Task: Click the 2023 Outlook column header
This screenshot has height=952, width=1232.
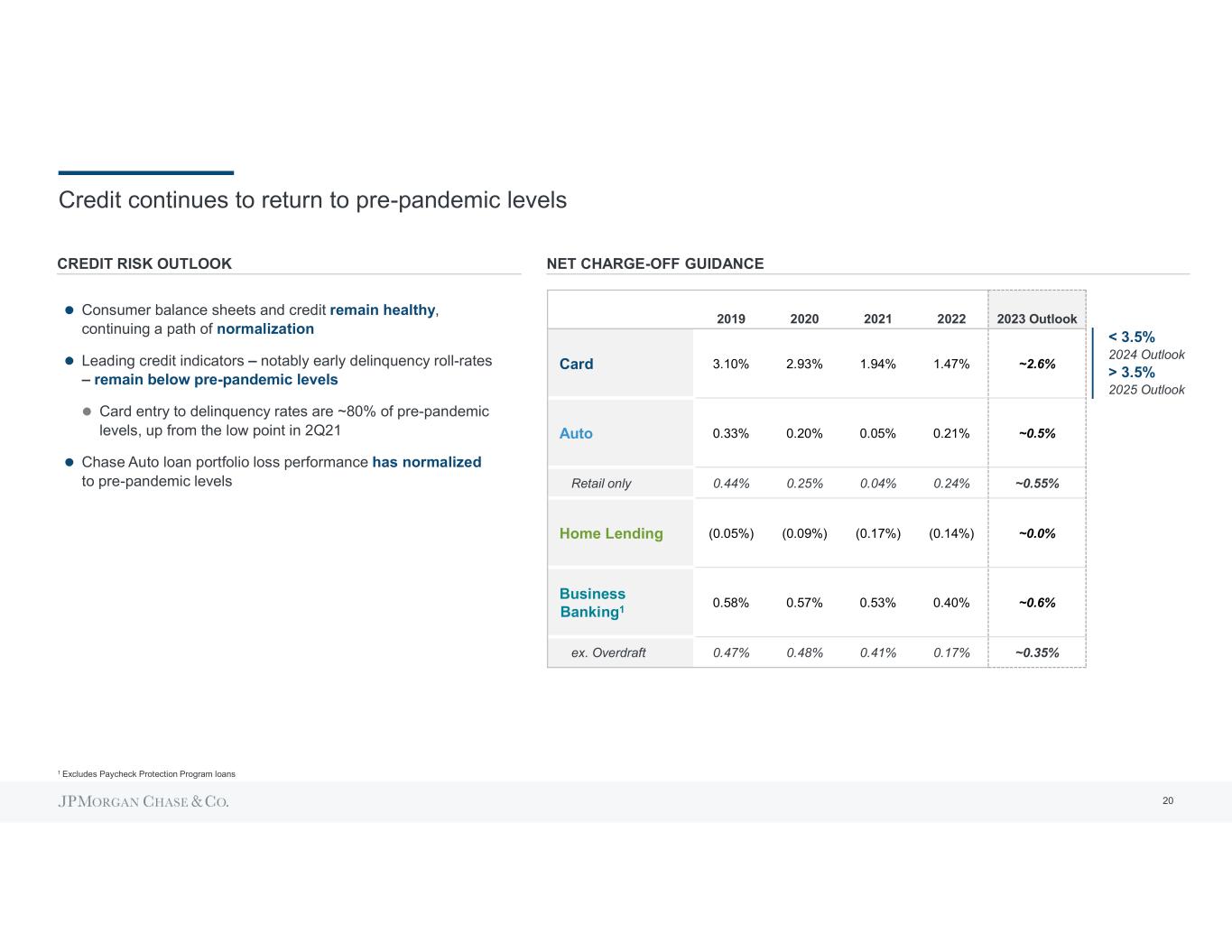Action: tap(1036, 319)
